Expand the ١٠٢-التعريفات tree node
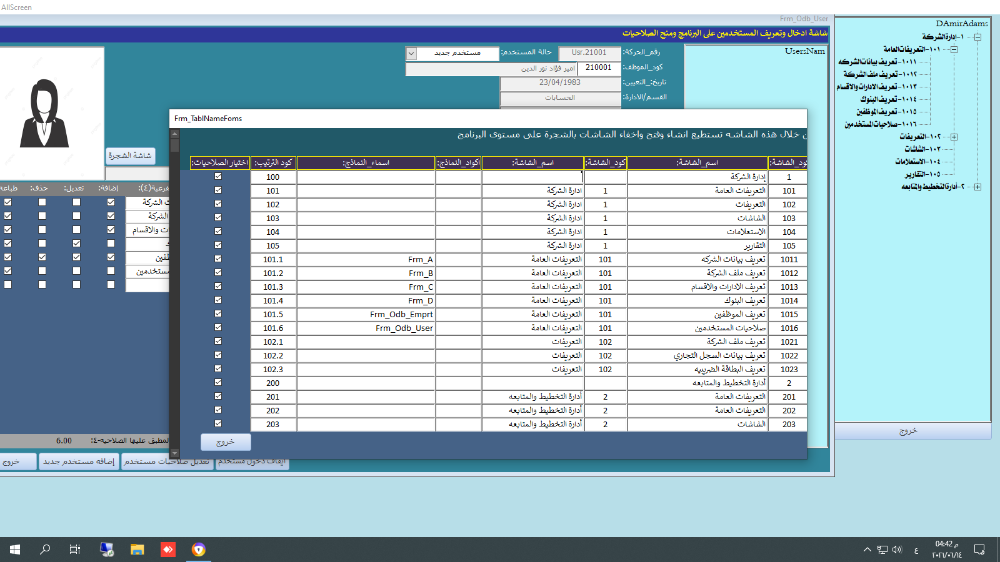 pyautogui.click(x=954, y=137)
